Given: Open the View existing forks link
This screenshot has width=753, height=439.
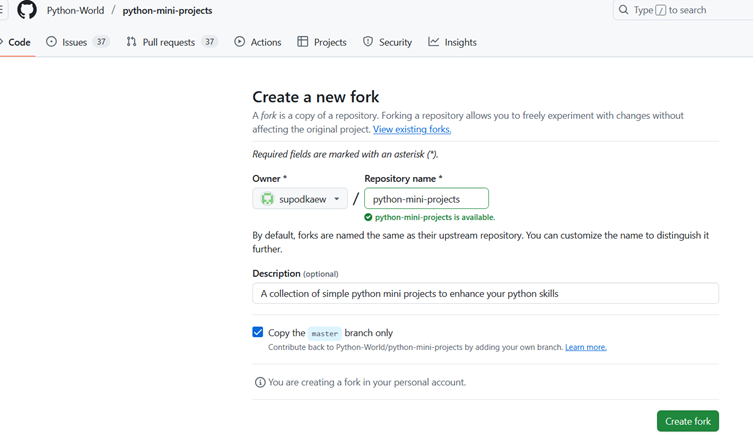Looking at the screenshot, I should click(x=412, y=130).
